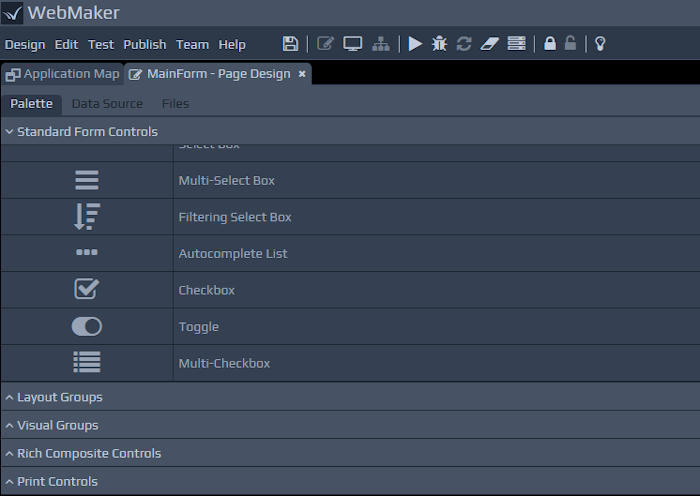Select the MainForm - Page Design tab
The height and width of the screenshot is (496, 700).
coord(218,74)
